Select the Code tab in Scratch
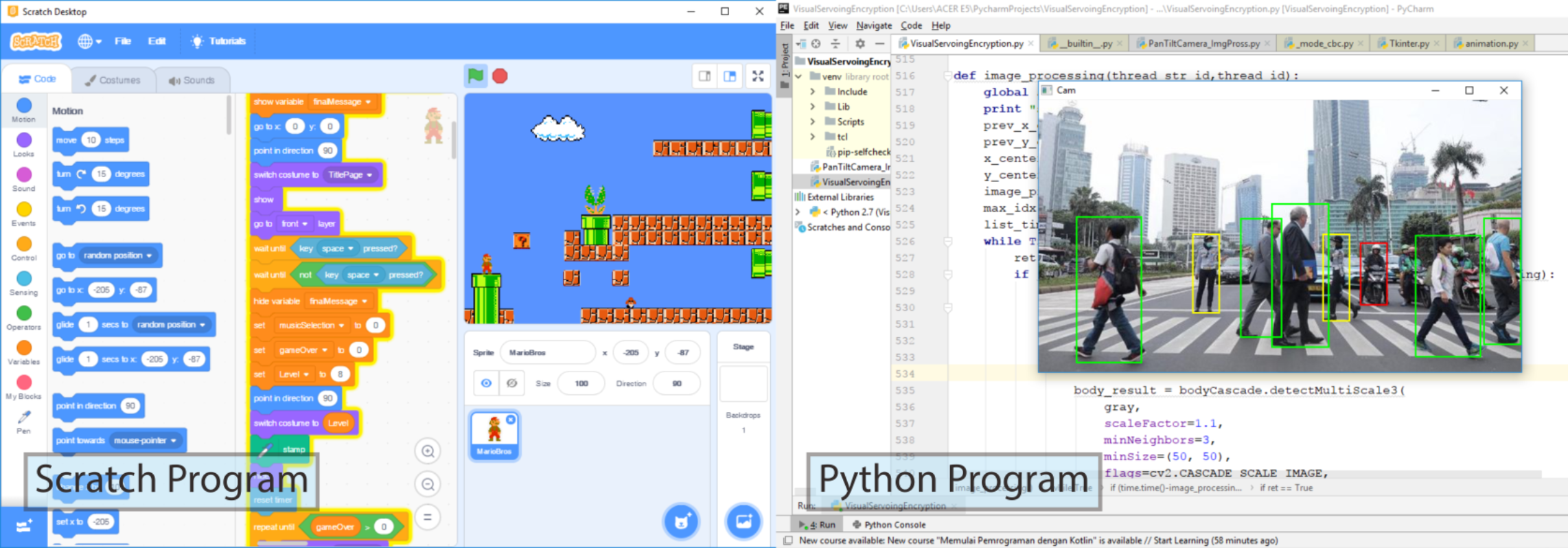 (x=36, y=79)
